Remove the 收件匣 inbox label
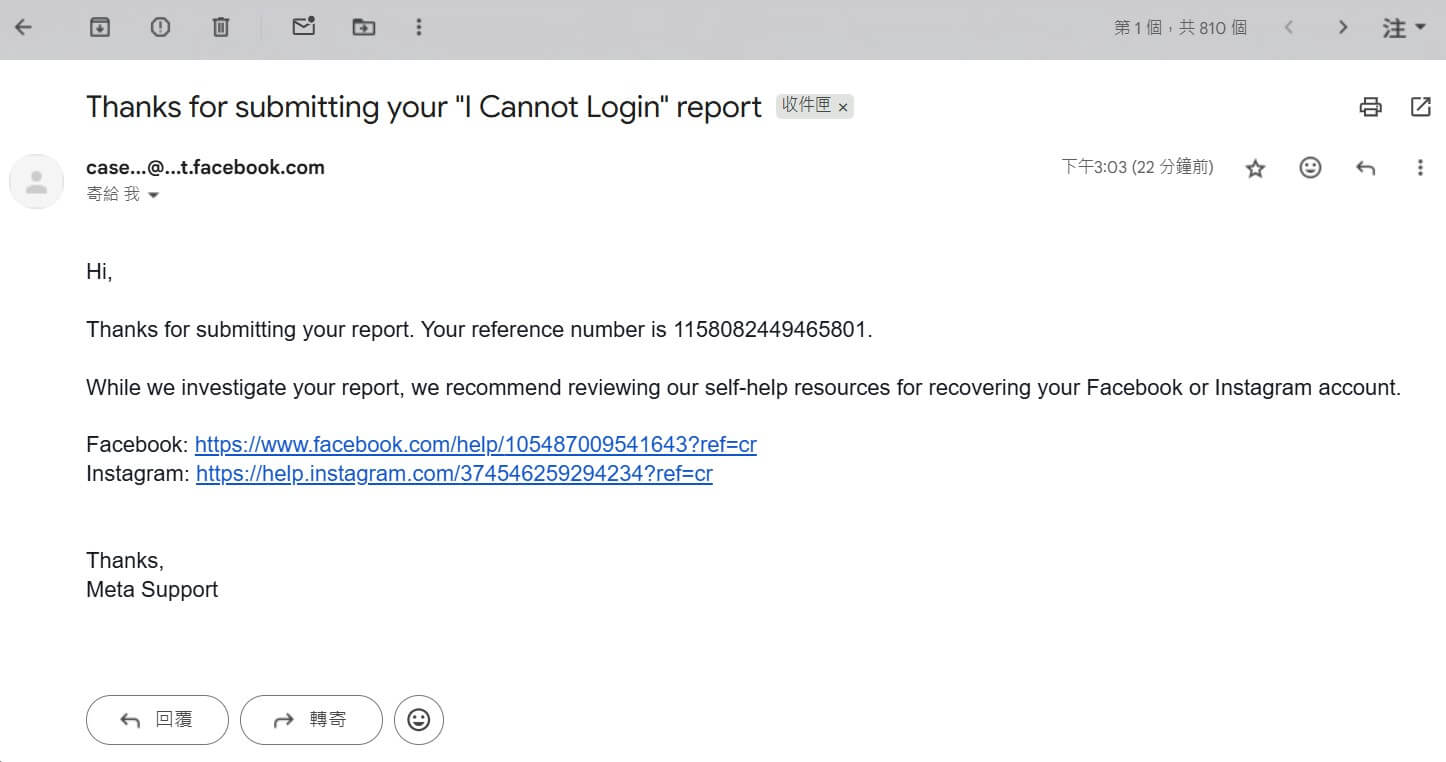1446x762 pixels. (843, 107)
